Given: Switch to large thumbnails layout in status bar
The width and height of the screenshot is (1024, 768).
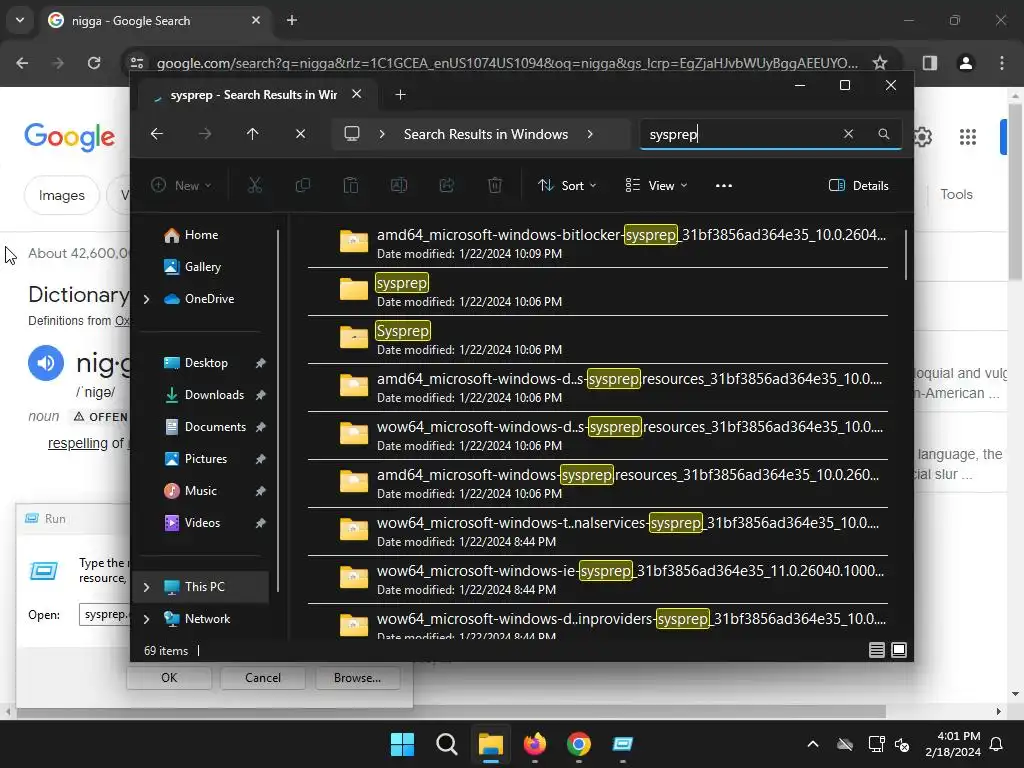Looking at the screenshot, I should (899, 650).
